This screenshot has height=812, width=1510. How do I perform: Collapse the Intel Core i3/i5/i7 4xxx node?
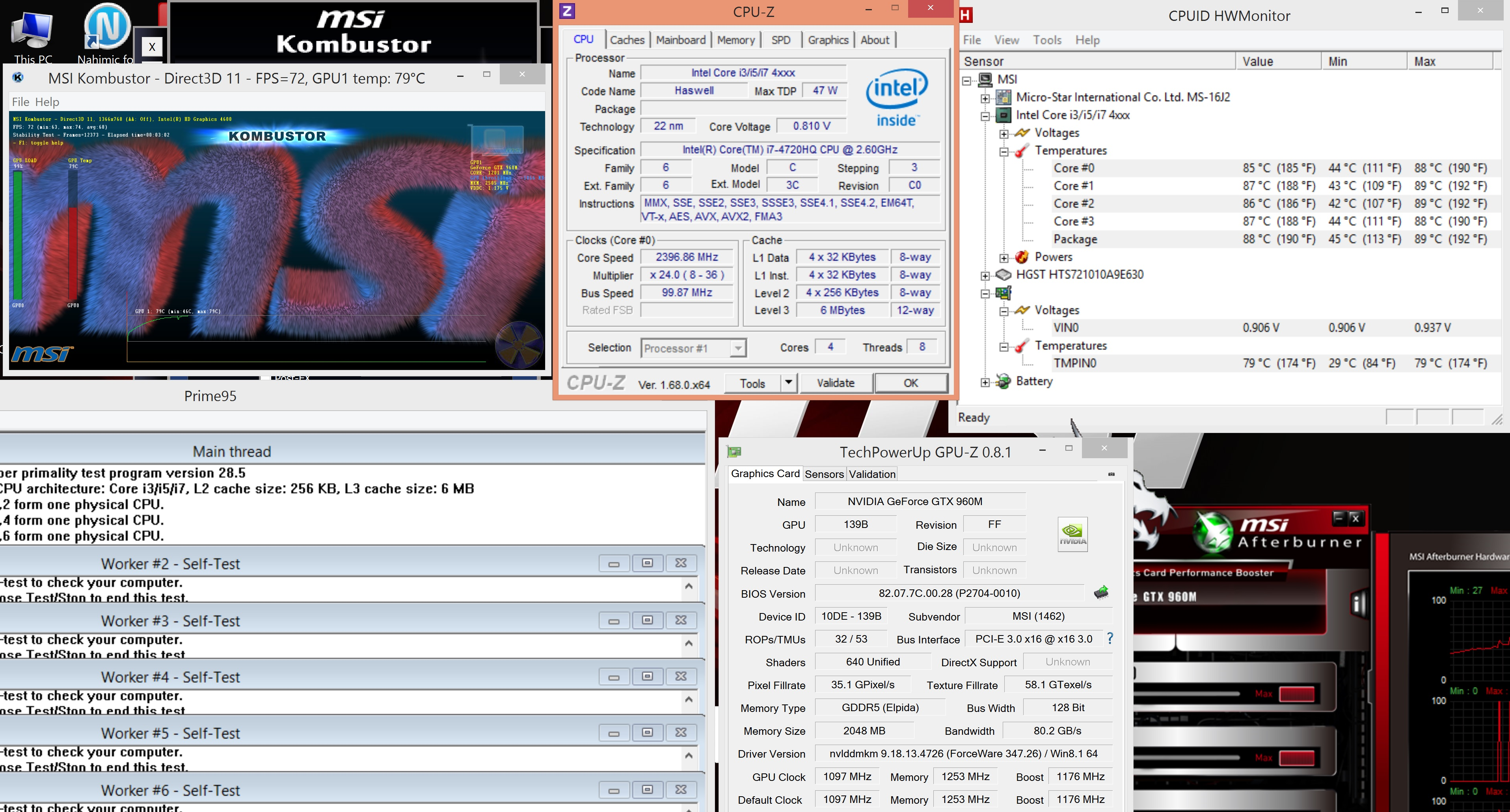pyautogui.click(x=985, y=116)
